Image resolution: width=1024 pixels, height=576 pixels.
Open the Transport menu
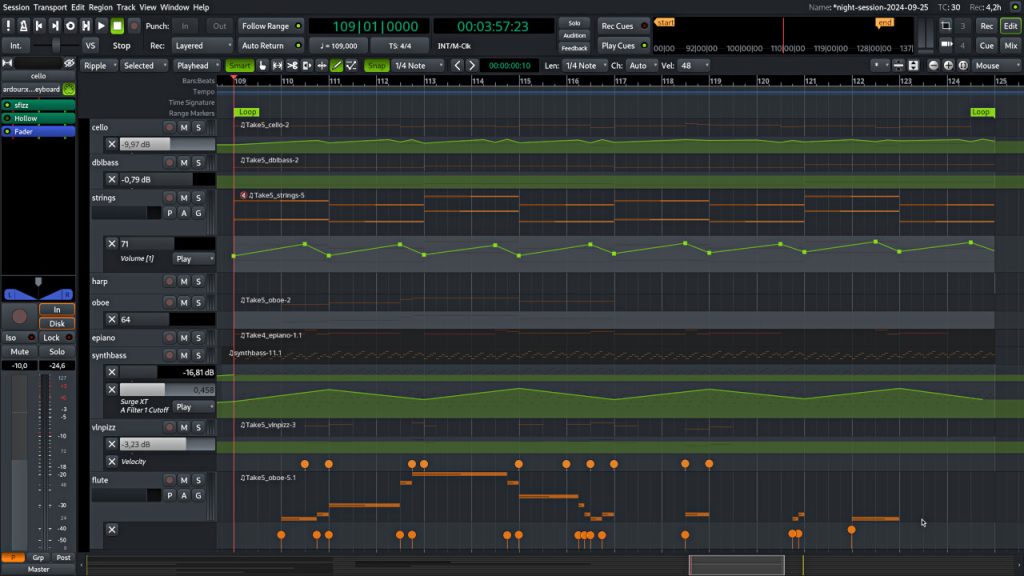(50, 7)
